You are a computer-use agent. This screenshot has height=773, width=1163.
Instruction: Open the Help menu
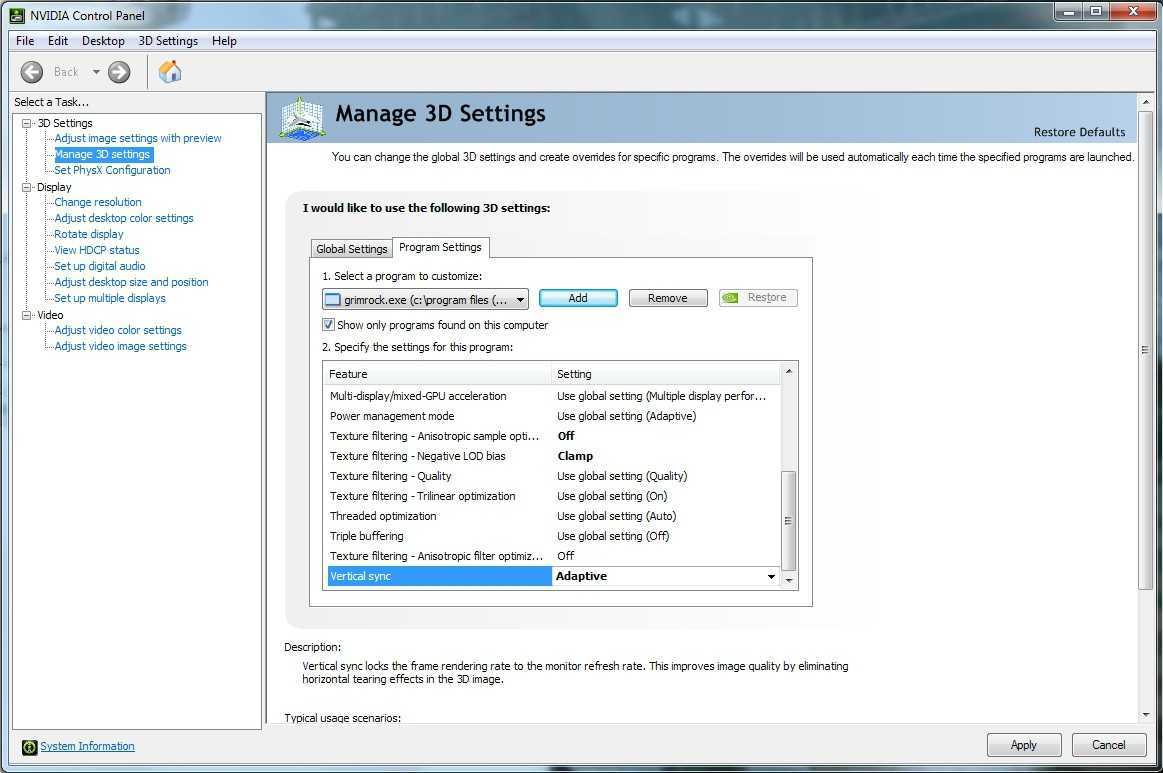[x=224, y=41]
